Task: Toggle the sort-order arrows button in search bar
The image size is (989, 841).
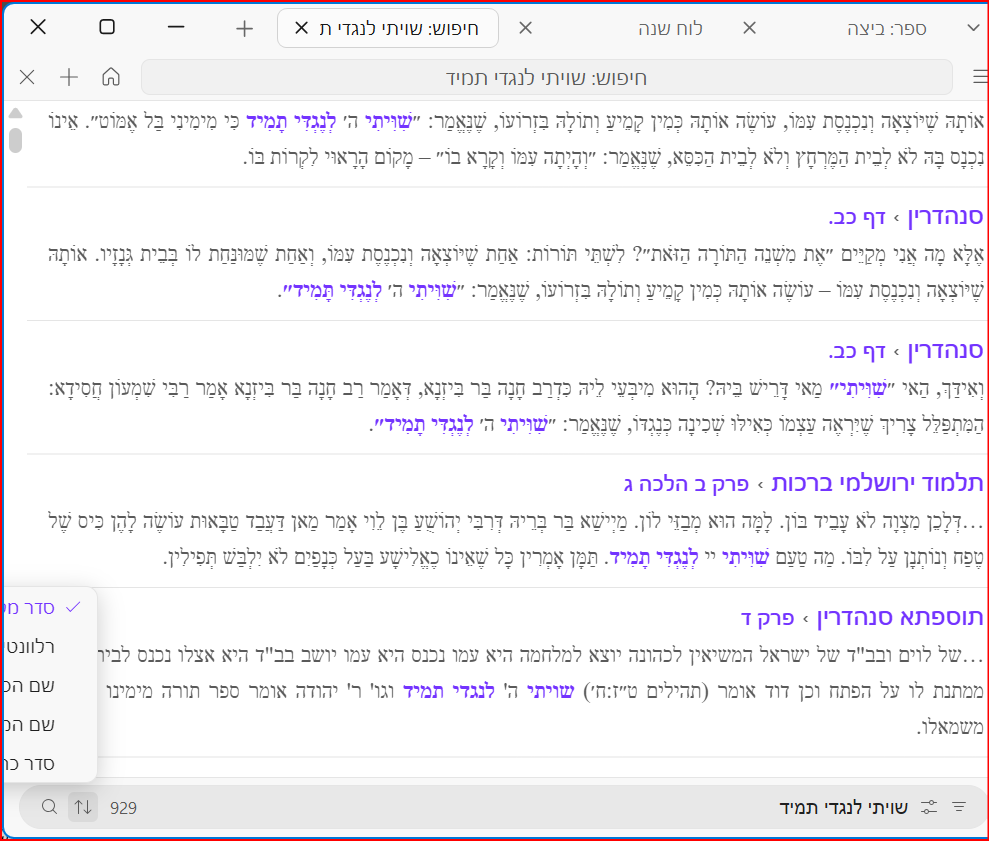Action: coord(83,807)
